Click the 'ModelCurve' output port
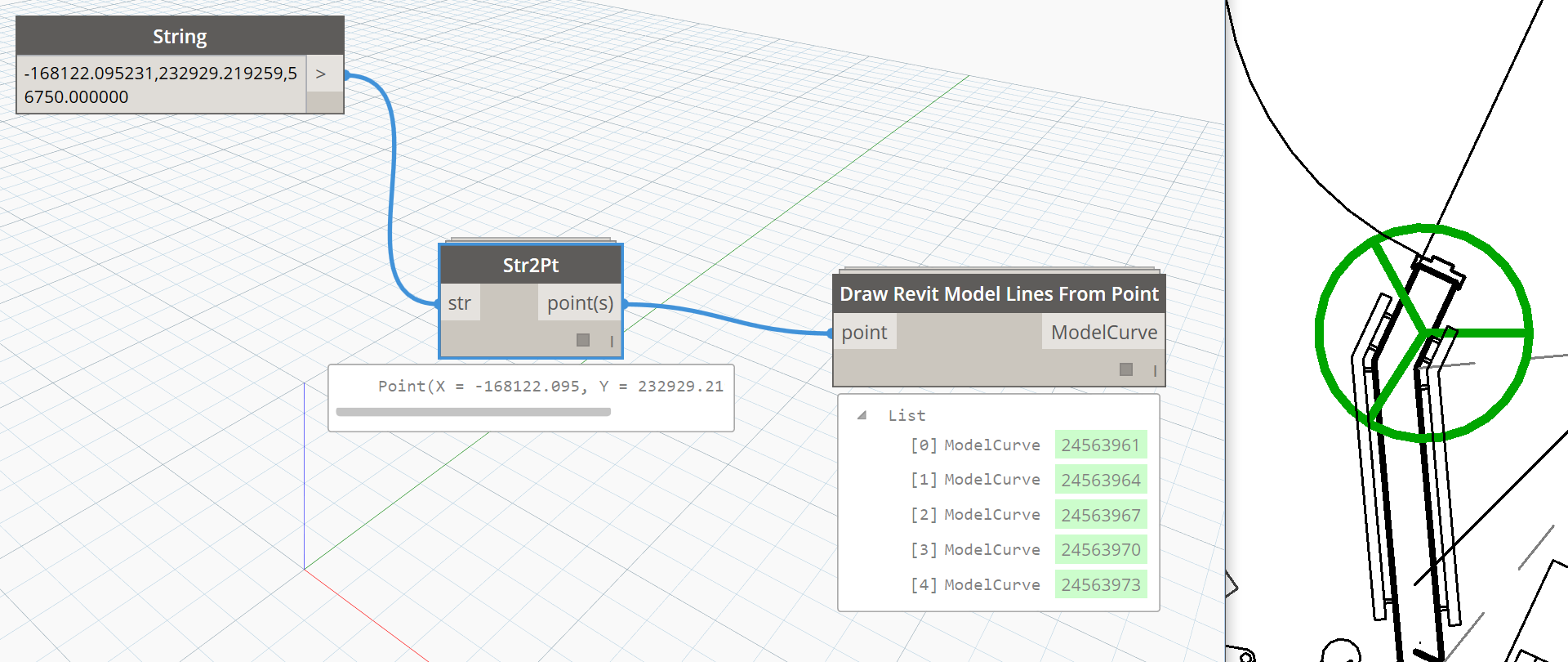Image resolution: width=1568 pixels, height=662 pixels. pos(1103,333)
